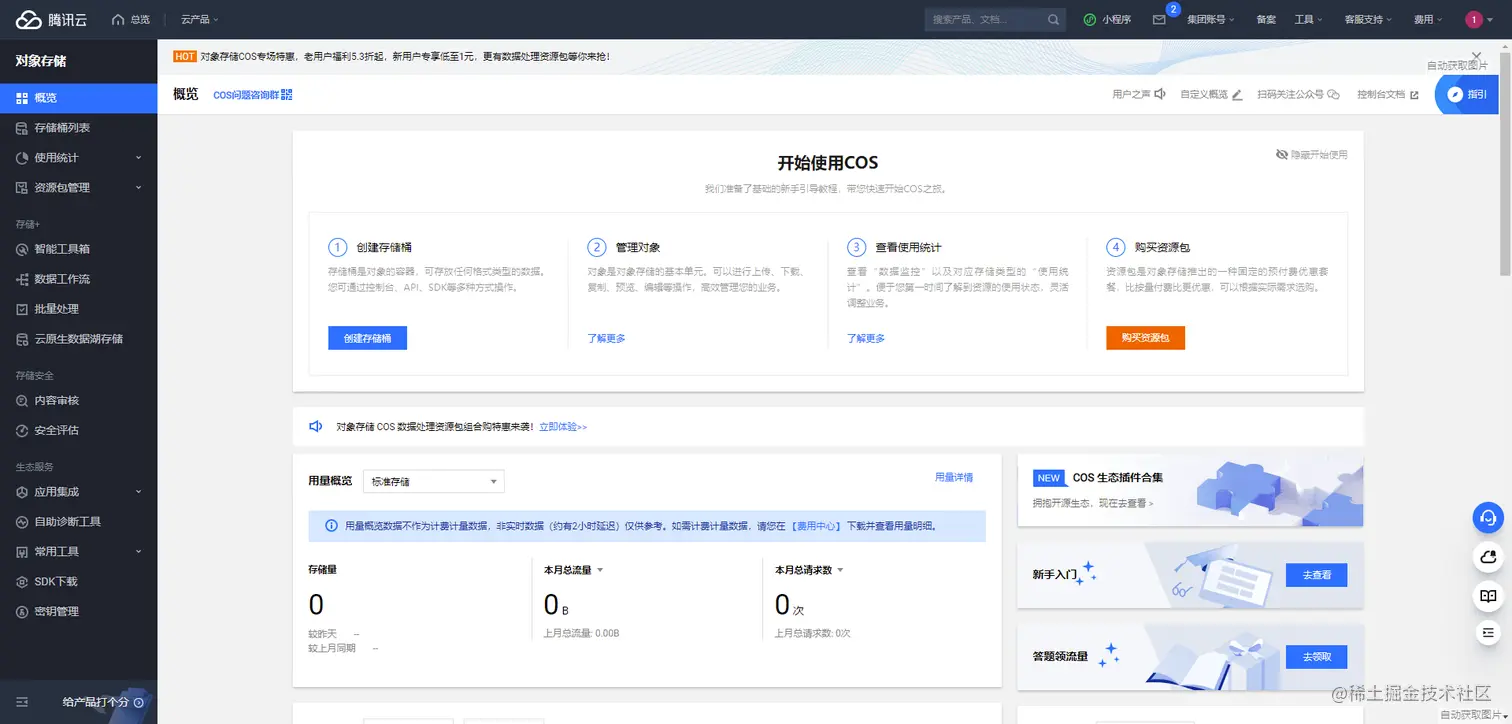Open the 客服支持 dropdown
Image resolution: width=1512 pixels, height=724 pixels.
coord(1369,19)
